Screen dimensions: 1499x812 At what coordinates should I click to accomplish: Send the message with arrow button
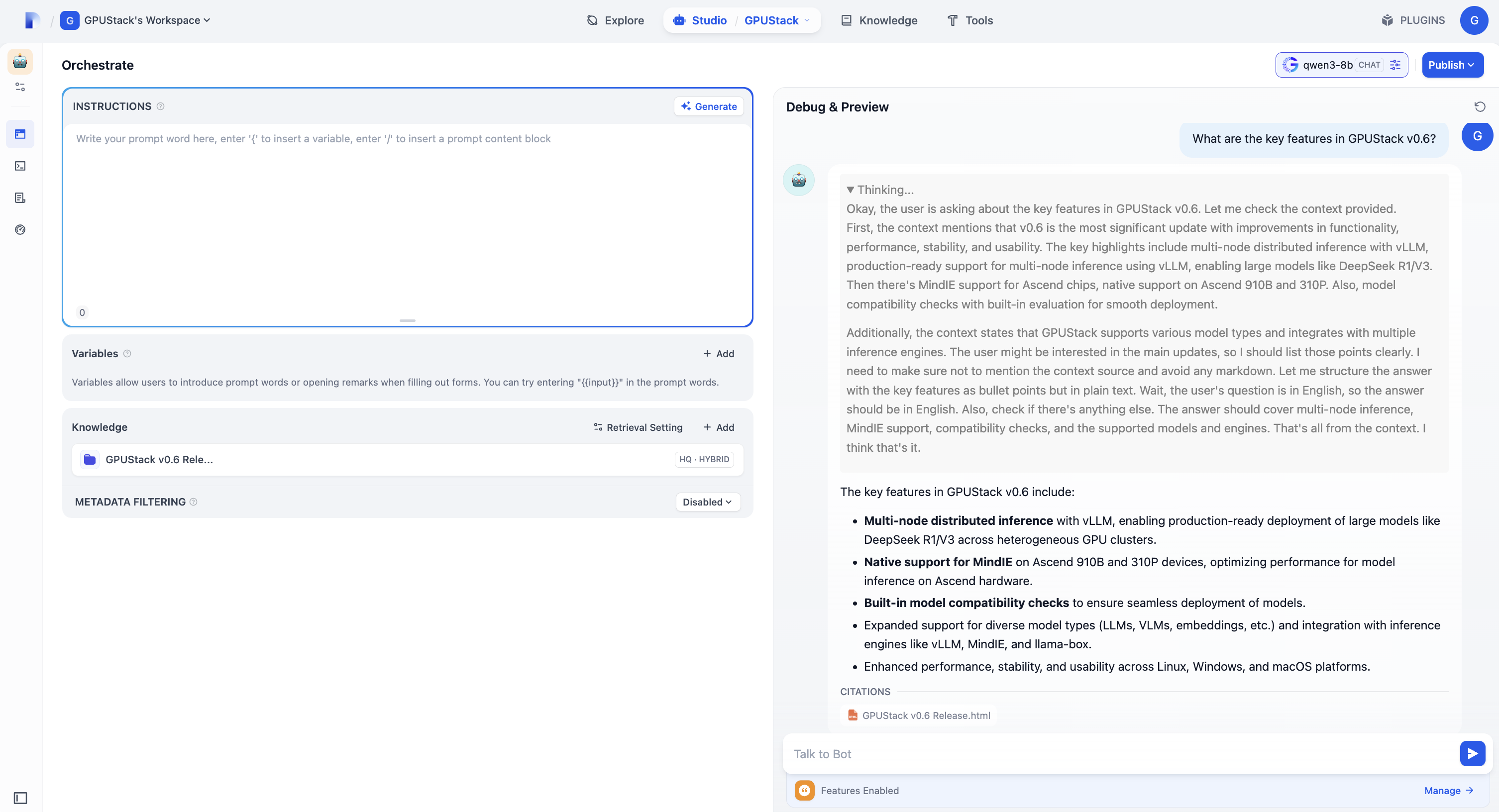1472,754
